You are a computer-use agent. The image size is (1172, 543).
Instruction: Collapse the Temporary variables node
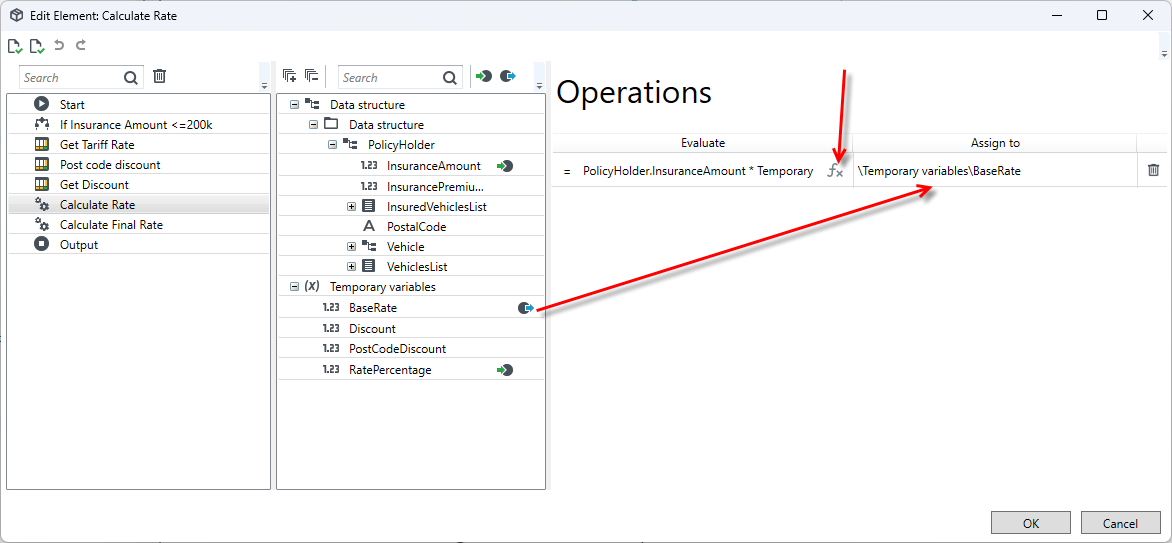[294, 286]
